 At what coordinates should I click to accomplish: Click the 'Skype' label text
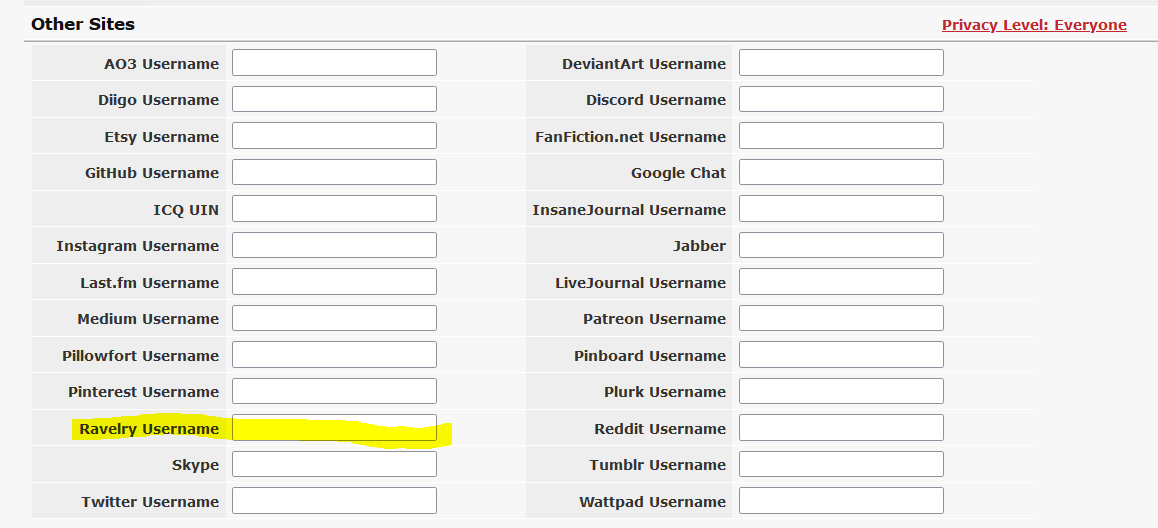click(195, 465)
